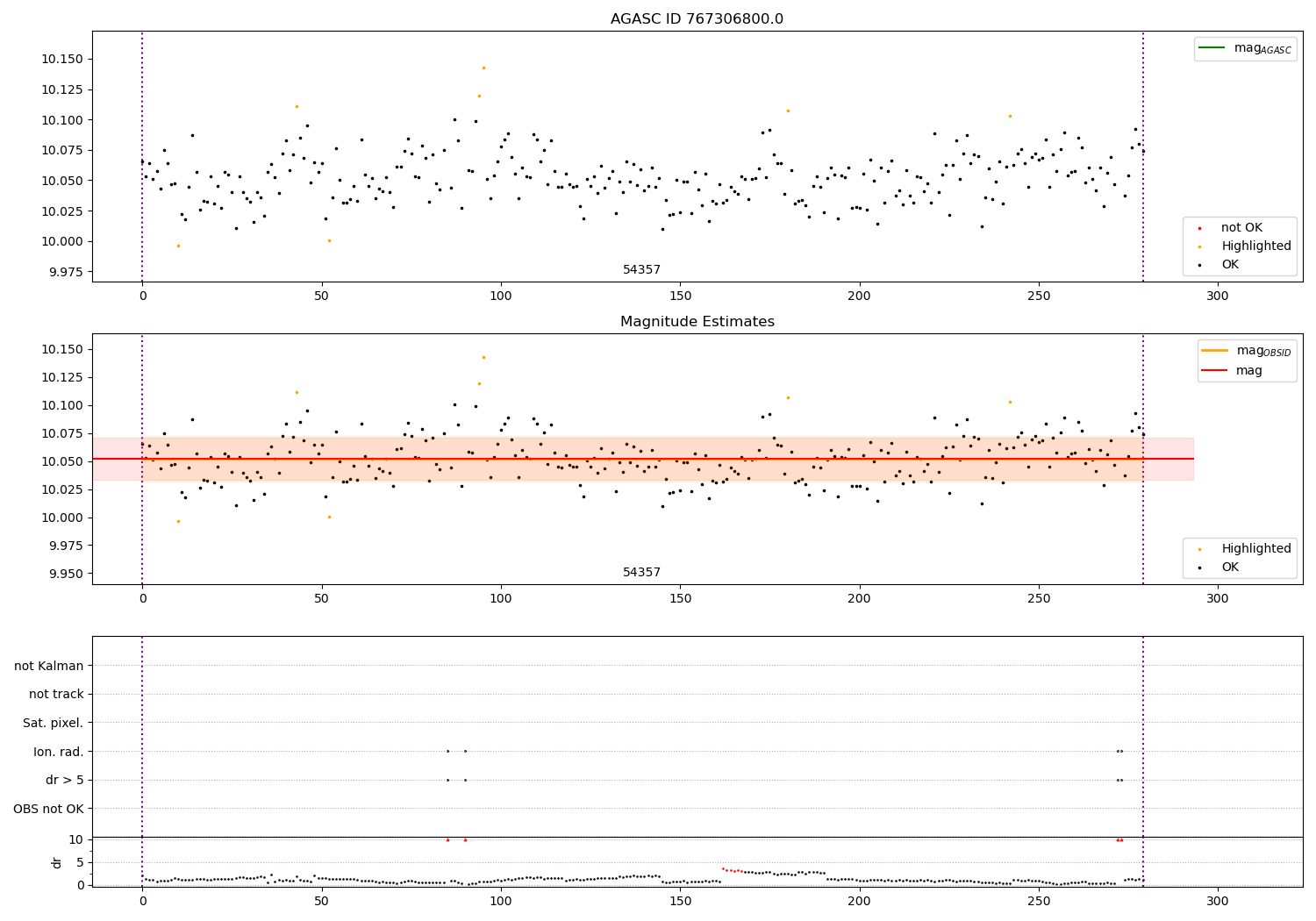Click the '9.975' y-axis tick in the top plot
1316x921 pixels.
(65, 272)
